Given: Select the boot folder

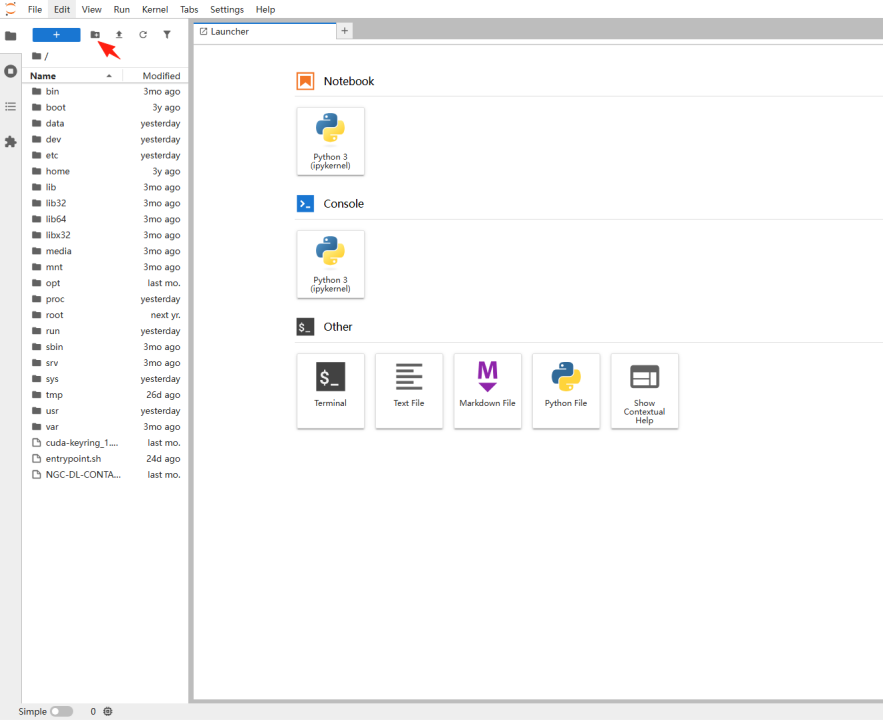Looking at the screenshot, I should point(105,108).
